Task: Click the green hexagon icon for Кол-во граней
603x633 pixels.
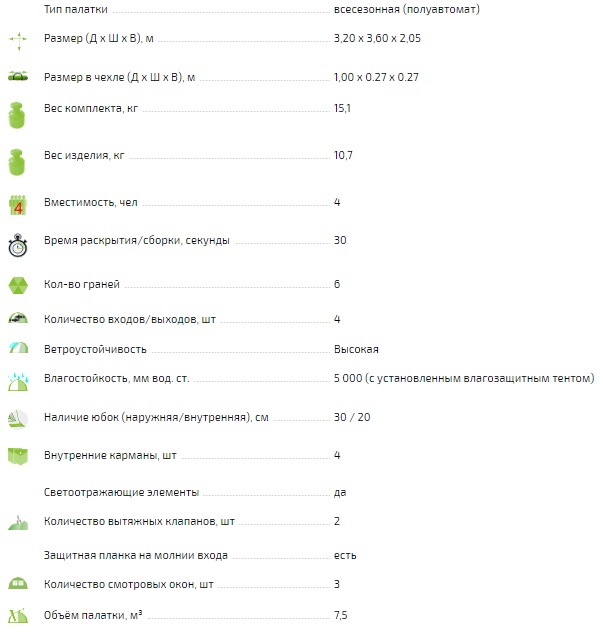Action: tap(18, 285)
